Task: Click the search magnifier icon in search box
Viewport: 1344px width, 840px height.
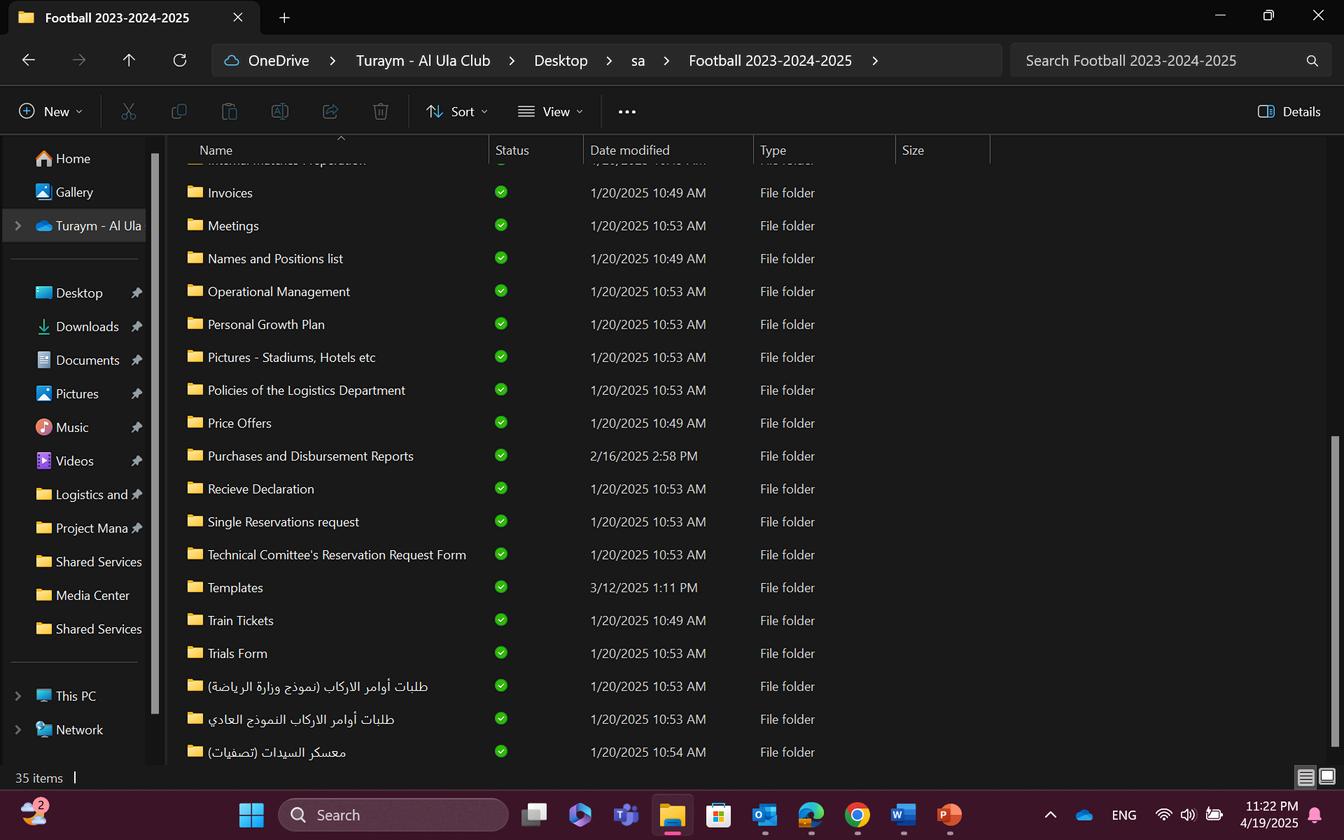Action: tap(1312, 61)
